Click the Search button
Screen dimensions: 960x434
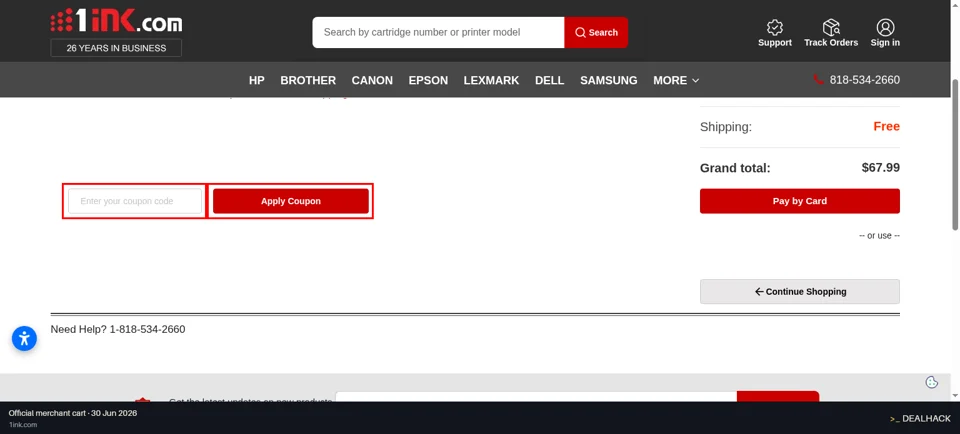(x=596, y=32)
